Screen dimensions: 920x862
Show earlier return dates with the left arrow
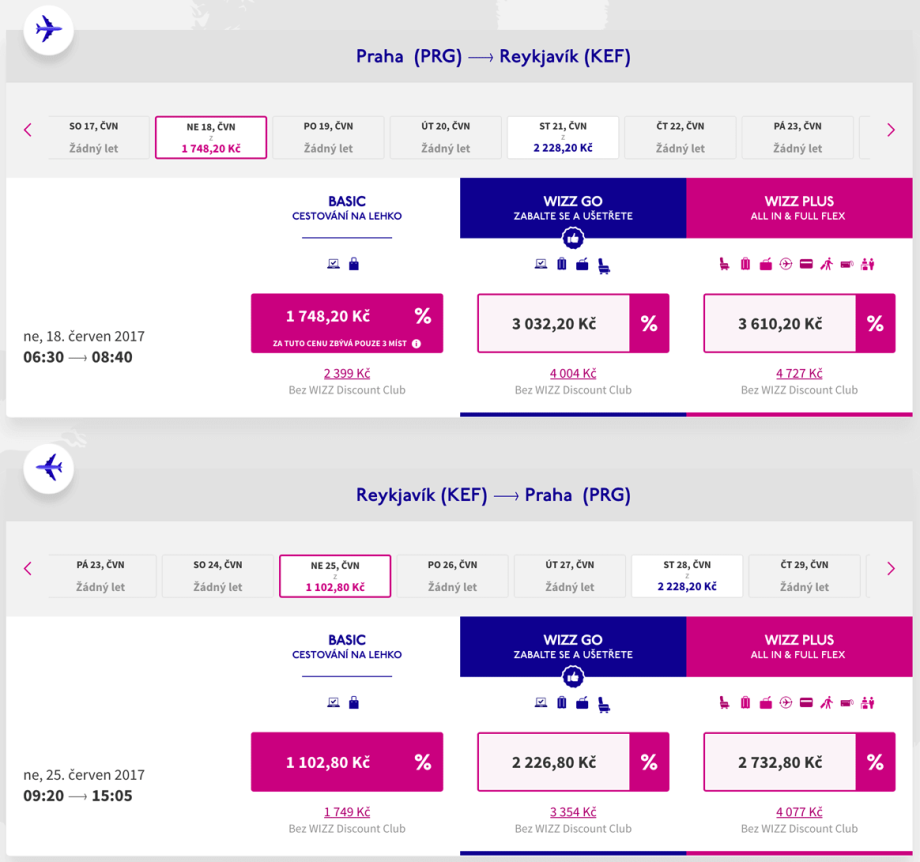[x=28, y=569]
